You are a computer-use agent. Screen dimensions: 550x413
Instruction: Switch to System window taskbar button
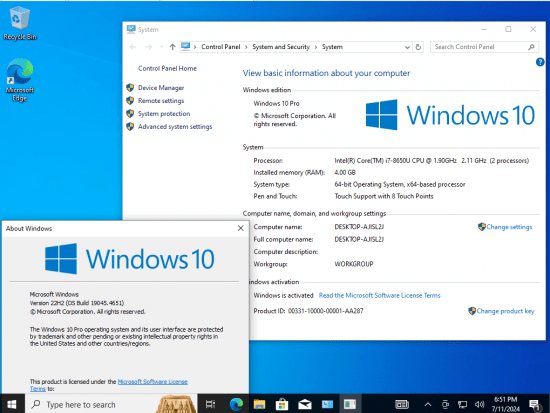click(327, 405)
